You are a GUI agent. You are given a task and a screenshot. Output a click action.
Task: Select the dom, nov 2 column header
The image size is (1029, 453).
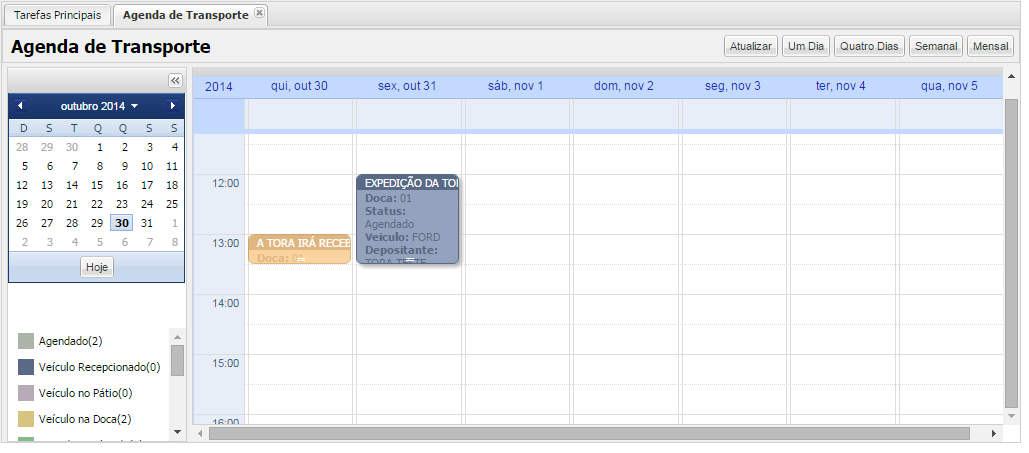point(623,86)
